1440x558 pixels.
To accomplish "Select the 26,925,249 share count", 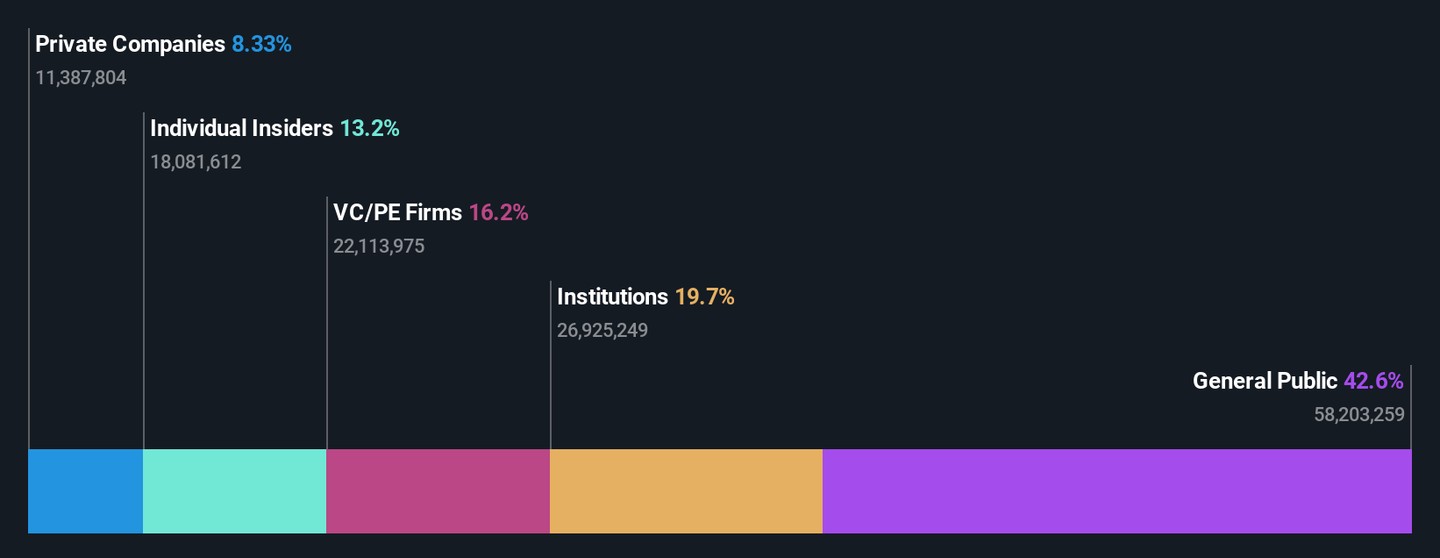I will (x=602, y=330).
